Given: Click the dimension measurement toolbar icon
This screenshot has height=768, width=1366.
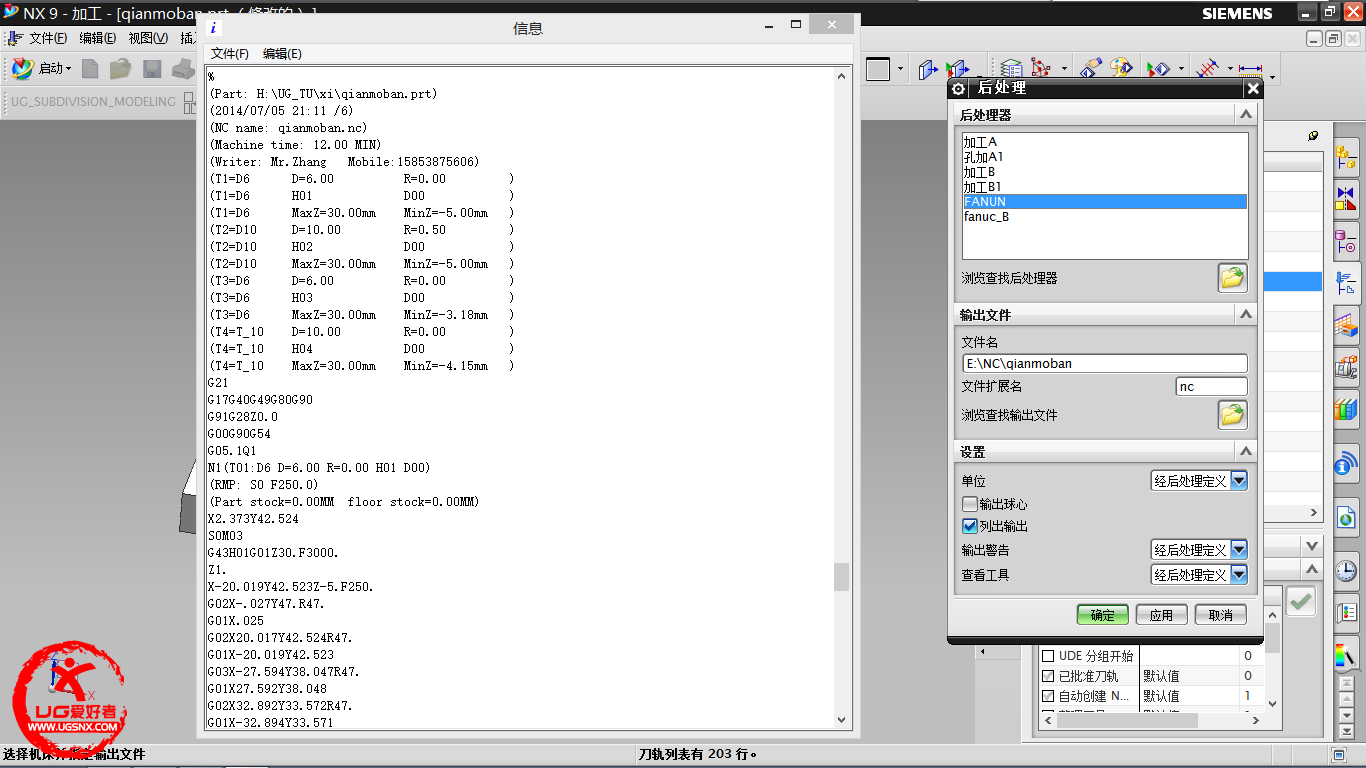Looking at the screenshot, I should [x=1250, y=68].
